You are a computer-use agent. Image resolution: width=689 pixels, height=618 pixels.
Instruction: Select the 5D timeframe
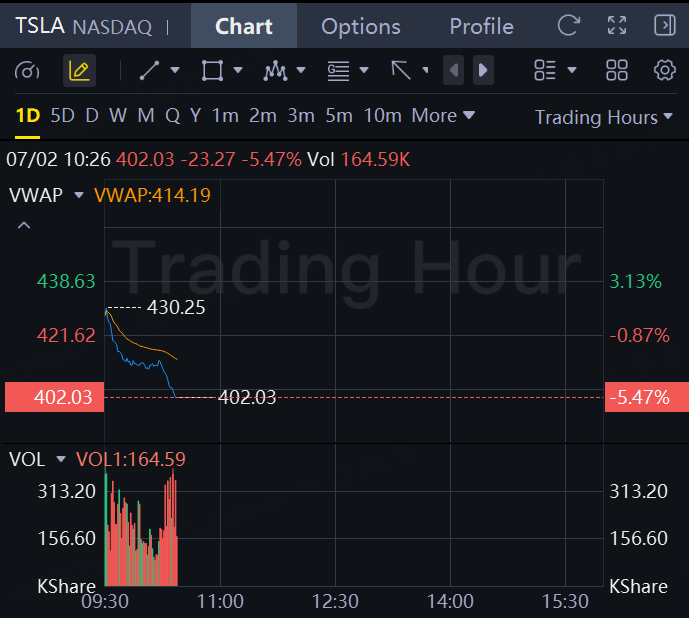(x=62, y=116)
